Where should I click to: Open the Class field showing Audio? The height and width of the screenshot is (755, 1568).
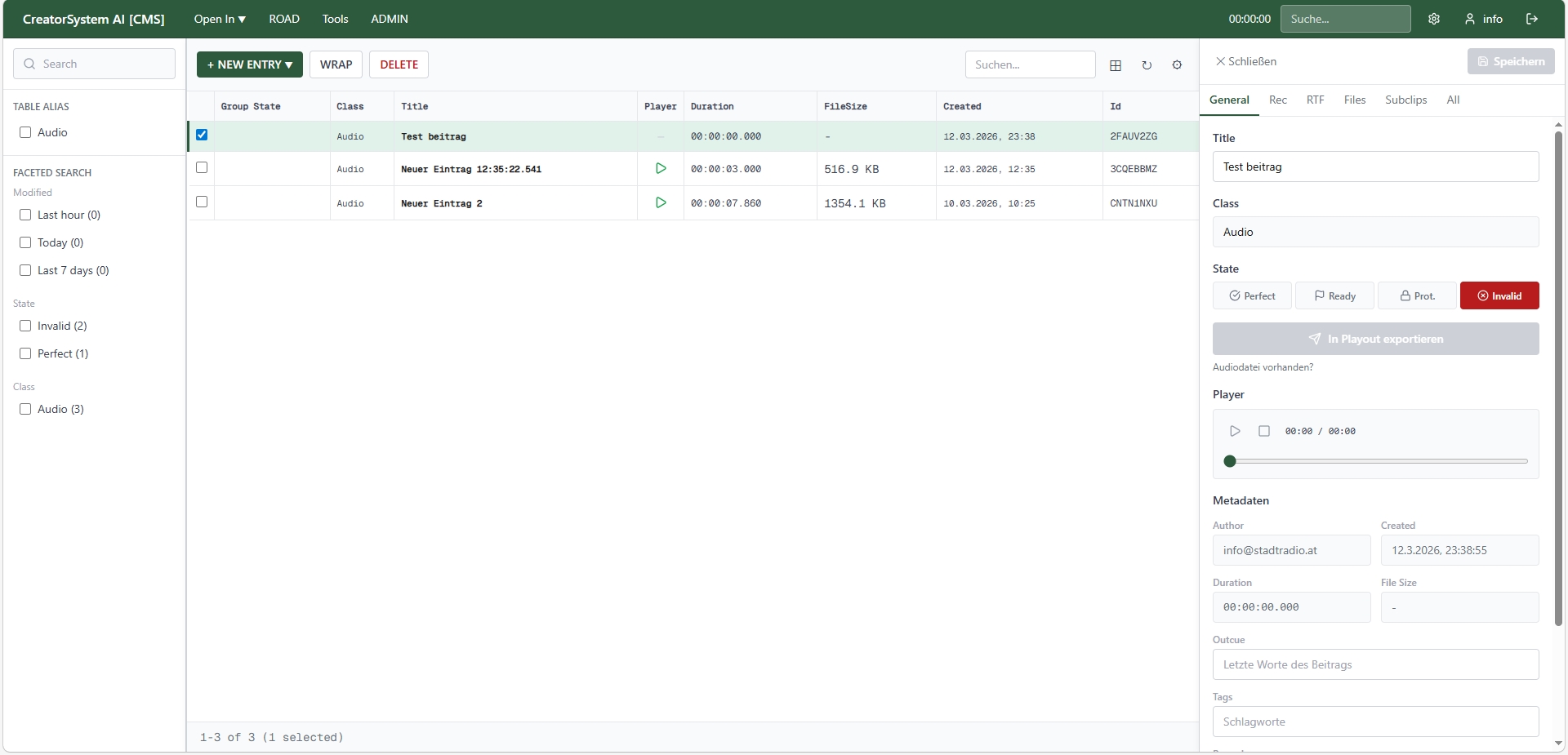pos(1375,232)
